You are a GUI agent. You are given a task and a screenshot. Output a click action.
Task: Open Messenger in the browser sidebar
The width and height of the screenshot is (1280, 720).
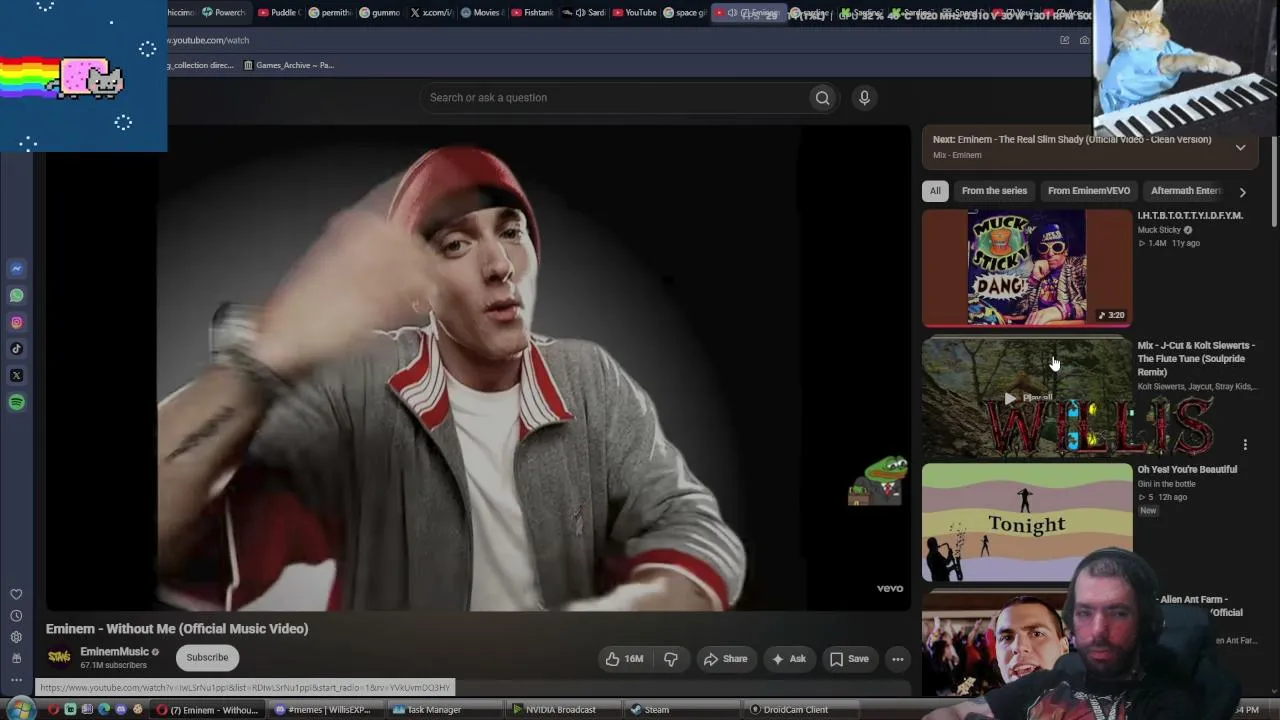click(x=16, y=268)
